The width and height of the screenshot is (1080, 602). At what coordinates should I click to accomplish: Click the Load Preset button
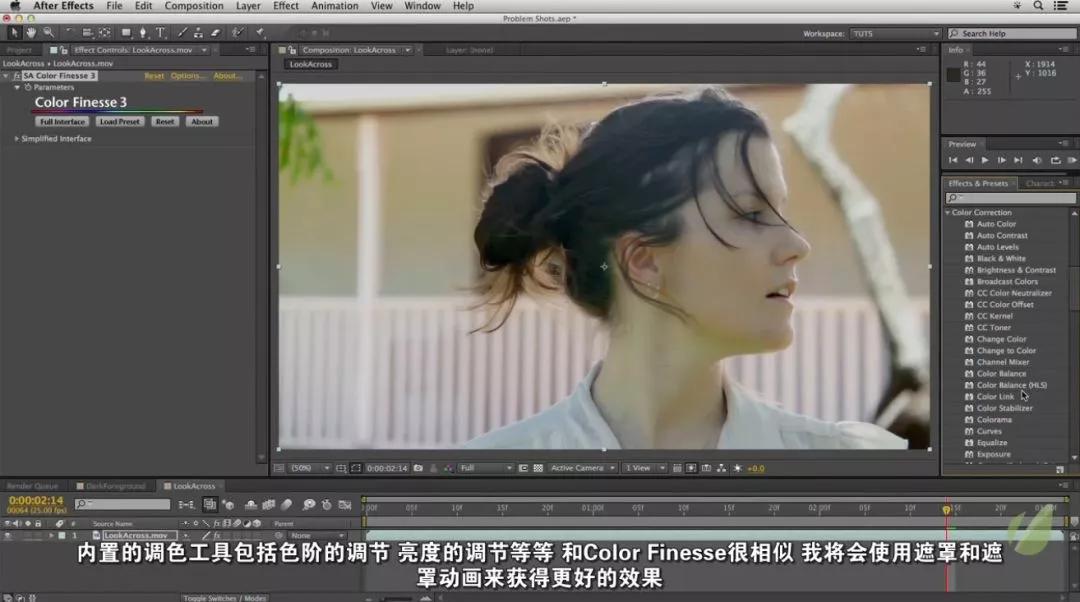click(118, 121)
